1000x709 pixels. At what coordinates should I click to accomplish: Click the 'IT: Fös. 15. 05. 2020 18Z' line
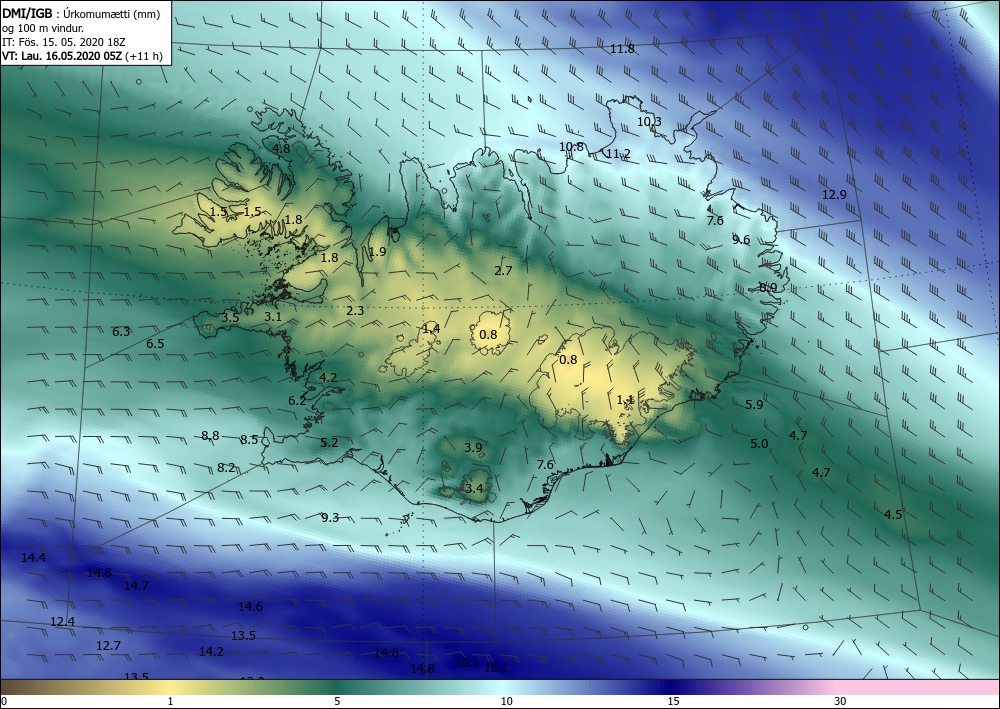pos(64,42)
